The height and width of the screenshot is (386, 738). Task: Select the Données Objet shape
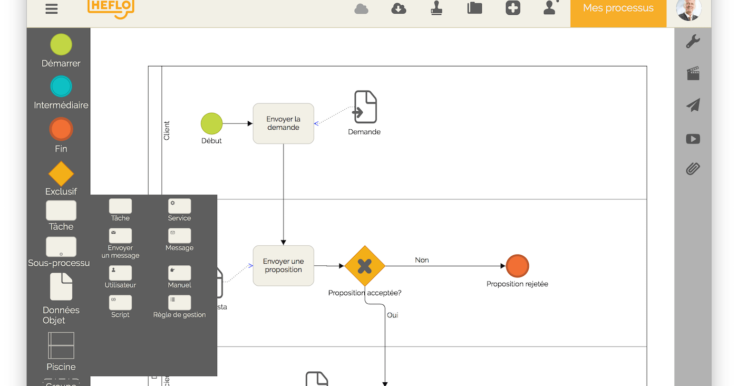tap(61, 287)
